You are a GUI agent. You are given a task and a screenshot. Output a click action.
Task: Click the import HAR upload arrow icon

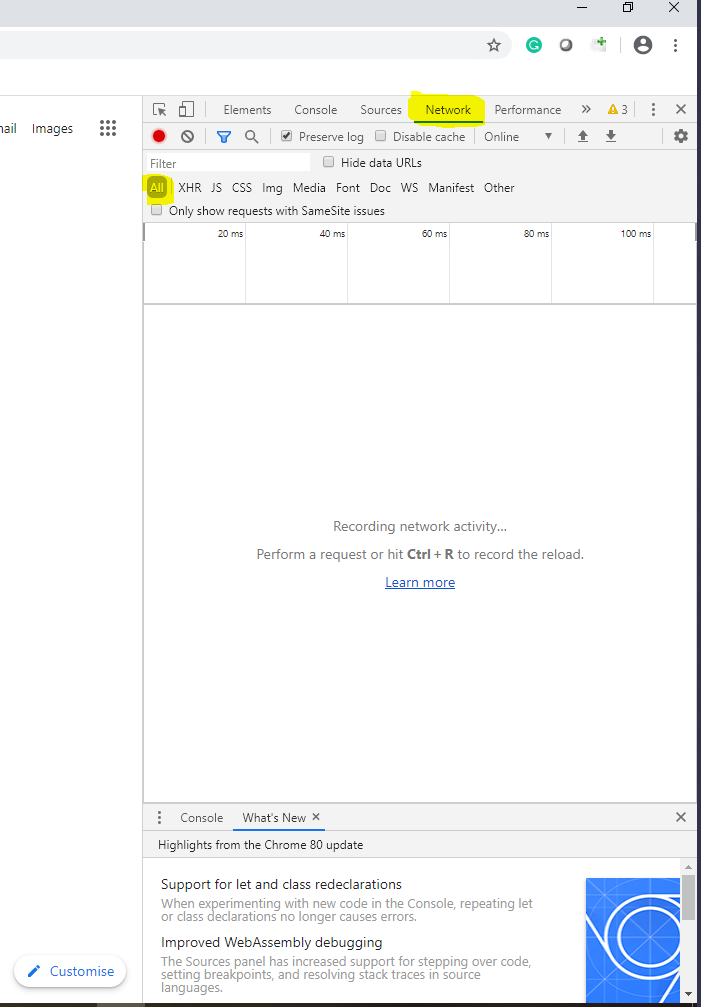click(583, 136)
